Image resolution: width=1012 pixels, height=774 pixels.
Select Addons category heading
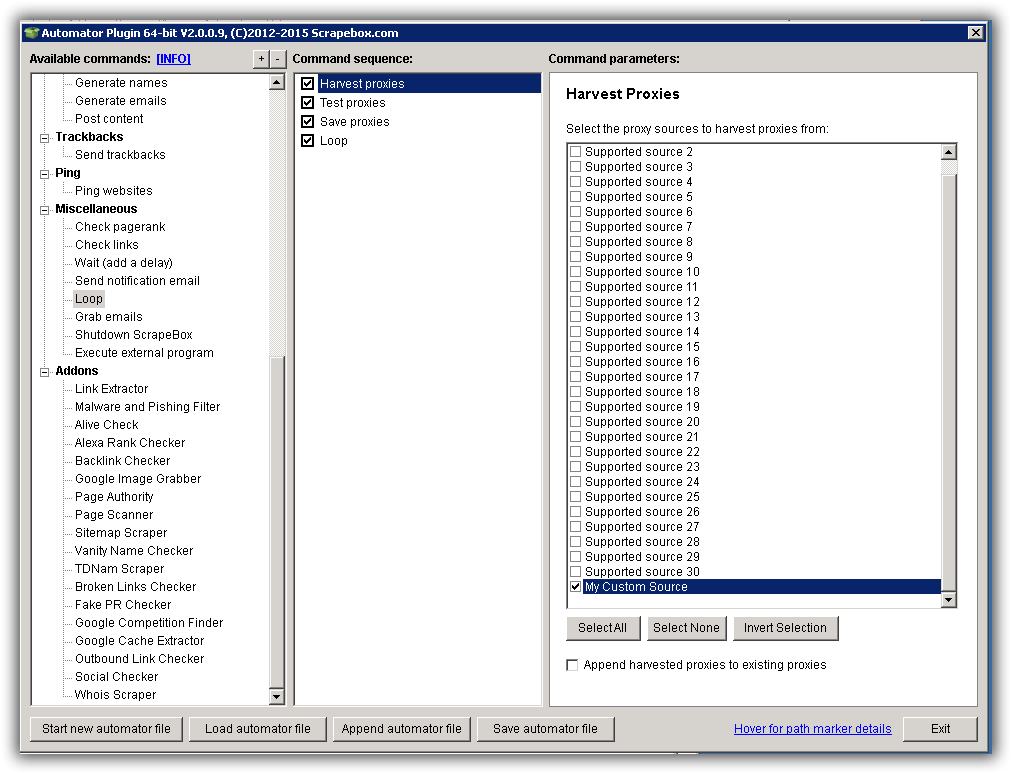point(77,371)
